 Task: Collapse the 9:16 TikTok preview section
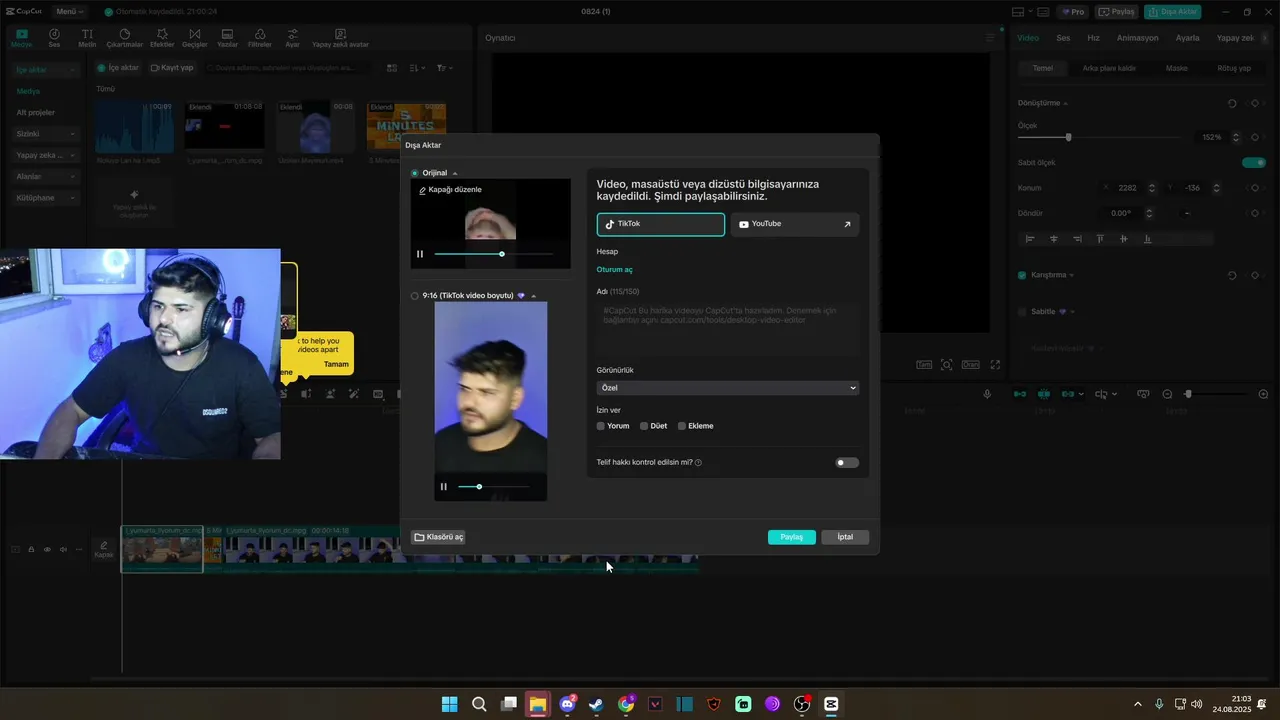coord(534,296)
